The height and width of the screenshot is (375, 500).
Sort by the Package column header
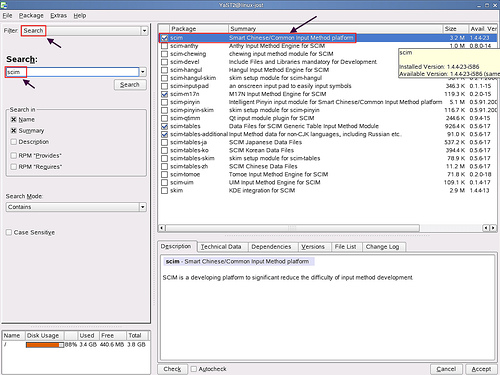[199, 29]
